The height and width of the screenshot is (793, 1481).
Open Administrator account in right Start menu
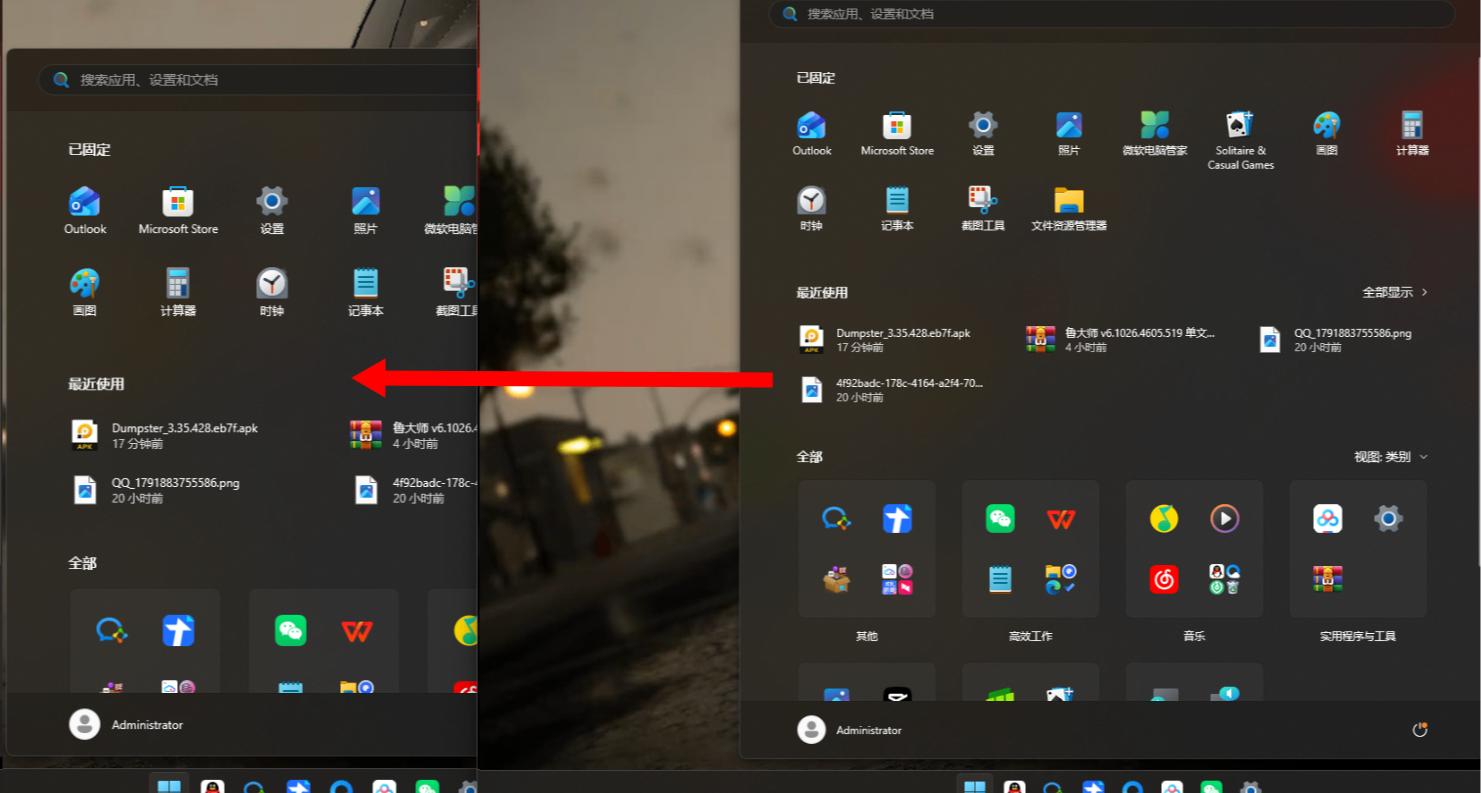tap(850, 730)
